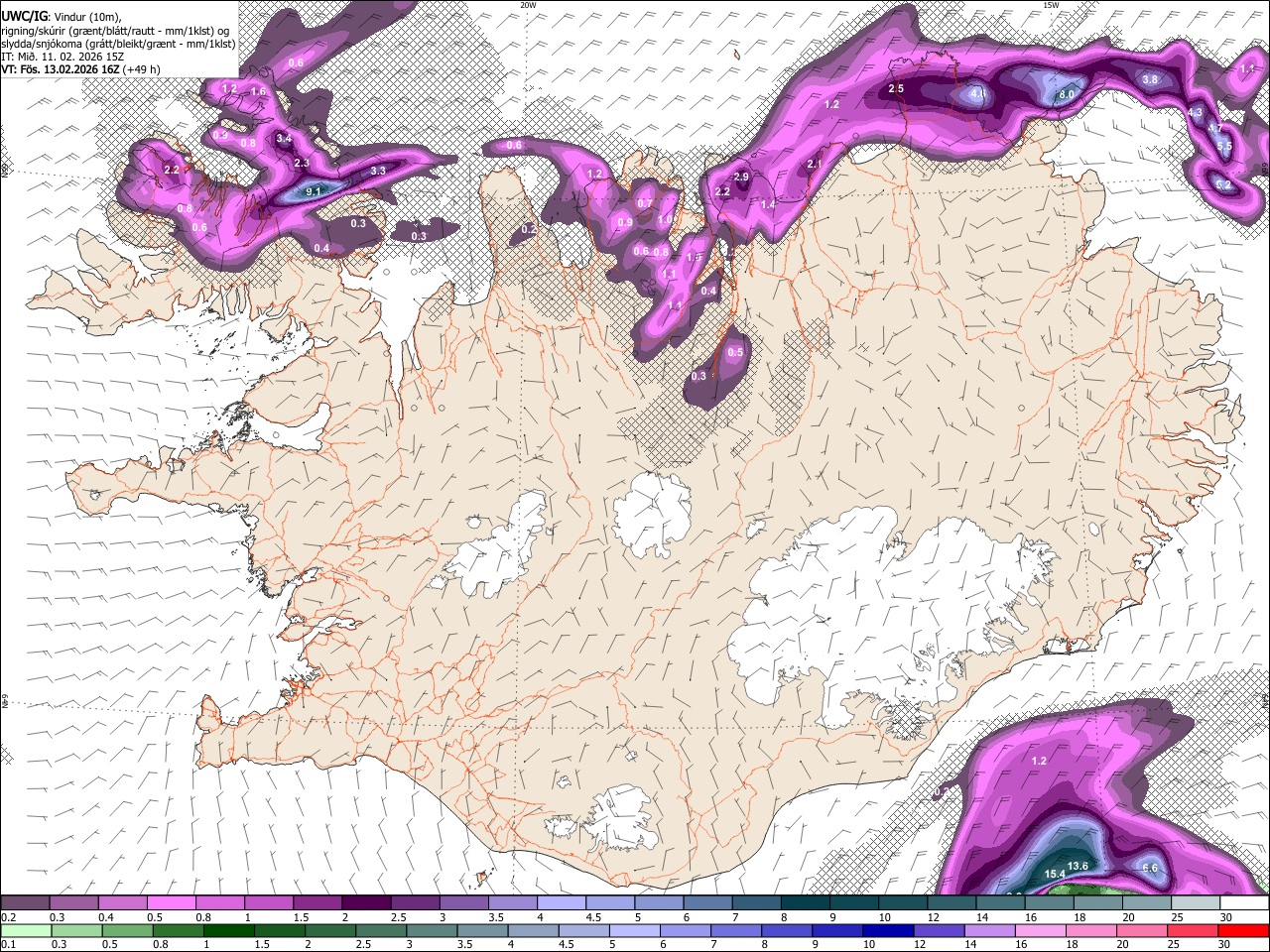Select rain legend swatch between 25 and 30
The image size is (1270, 952).
[x=1195, y=930]
